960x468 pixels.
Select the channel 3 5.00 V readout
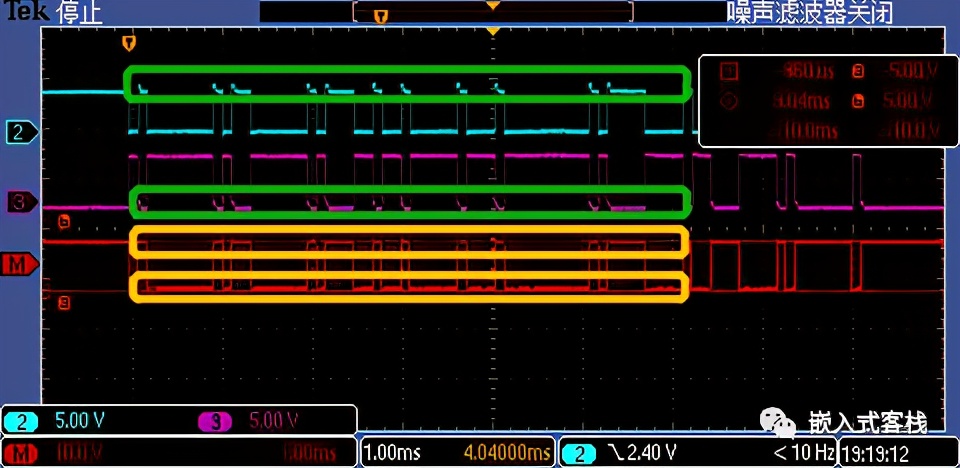pos(264,420)
